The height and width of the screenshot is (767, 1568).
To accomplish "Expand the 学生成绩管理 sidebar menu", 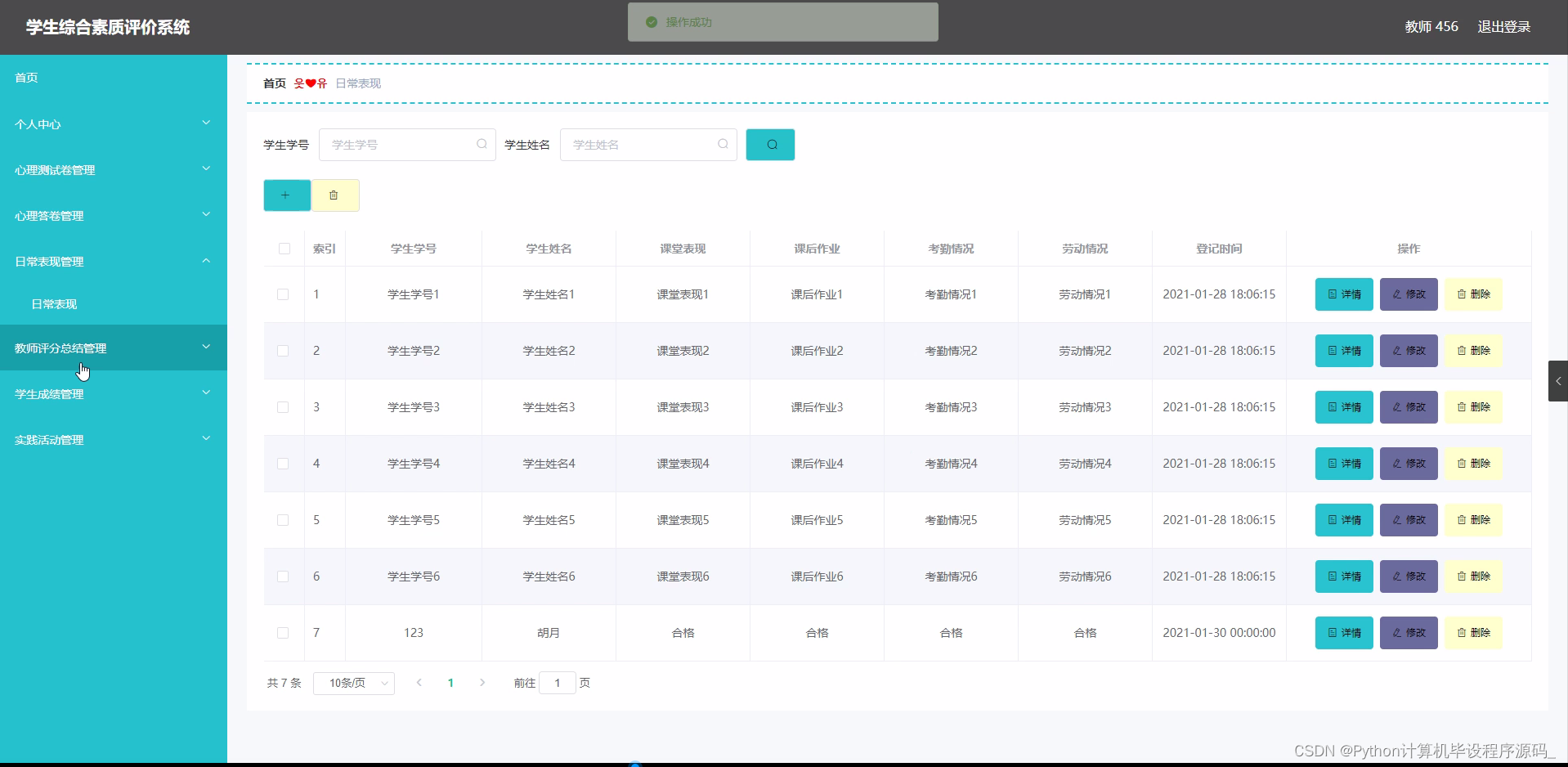I will 114,394.
